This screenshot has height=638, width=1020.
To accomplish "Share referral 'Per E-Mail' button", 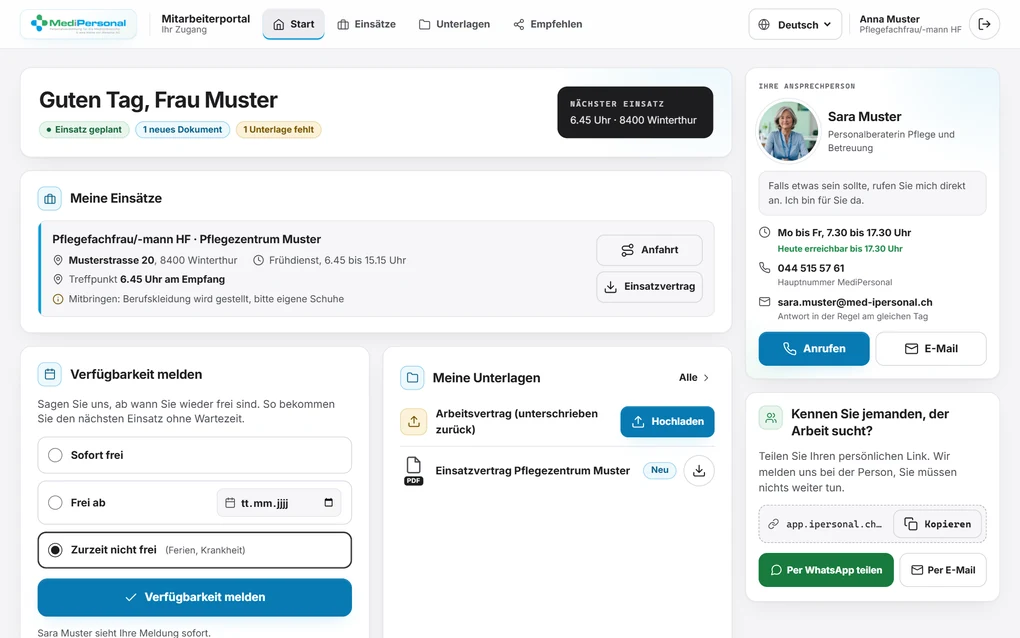I will [x=943, y=570].
